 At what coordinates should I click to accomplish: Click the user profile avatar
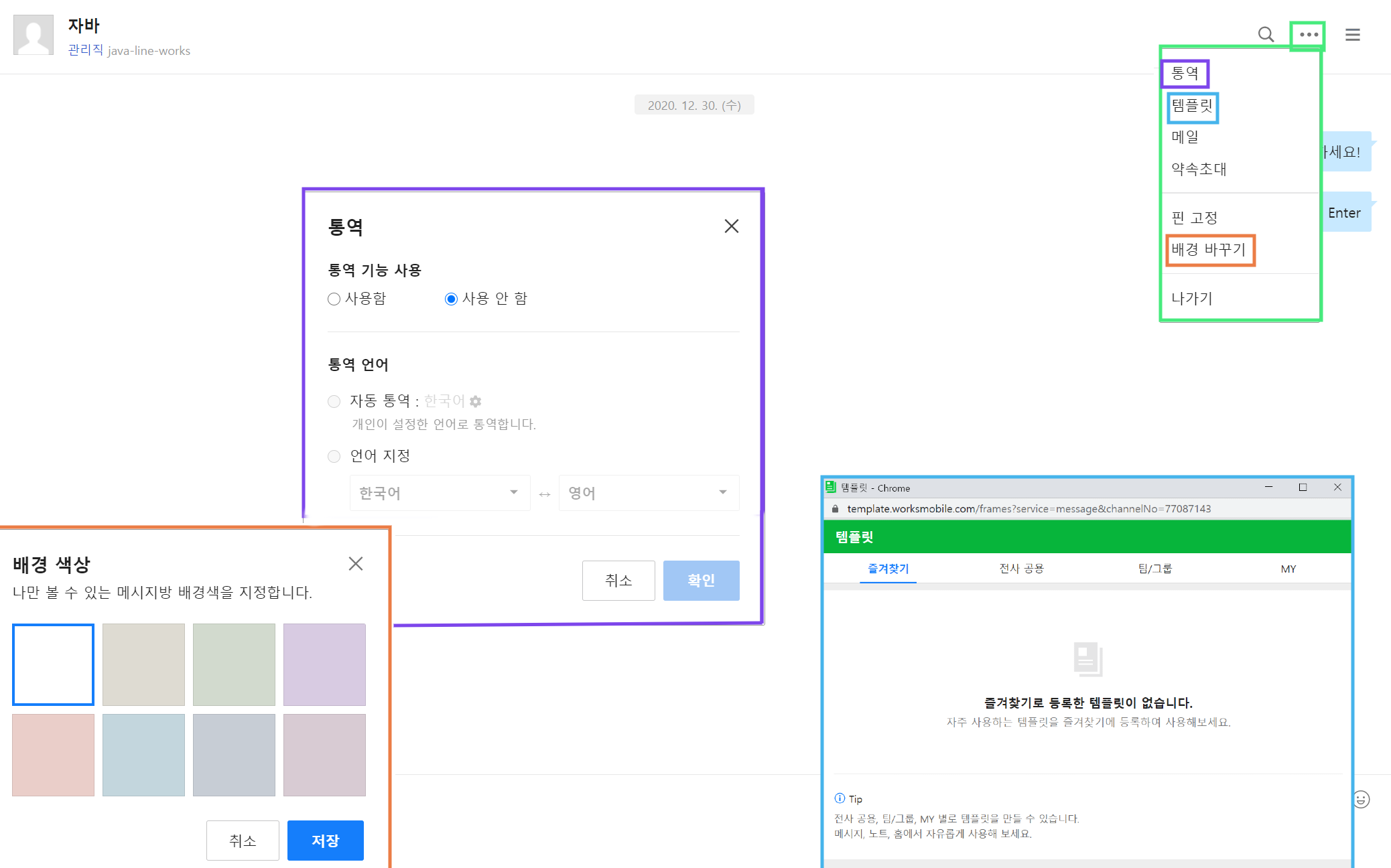34,35
